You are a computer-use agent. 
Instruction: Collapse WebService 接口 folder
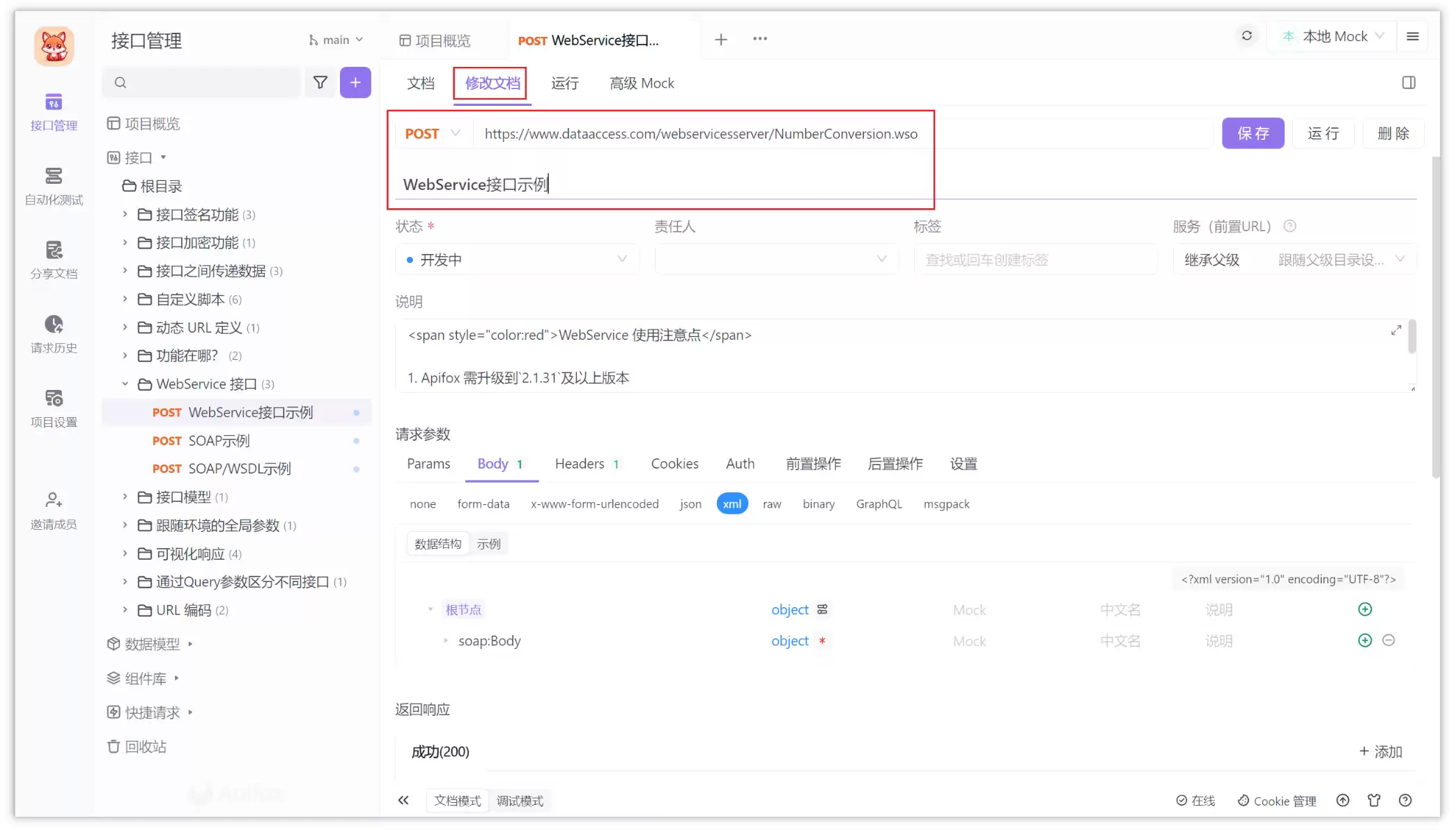click(x=125, y=384)
